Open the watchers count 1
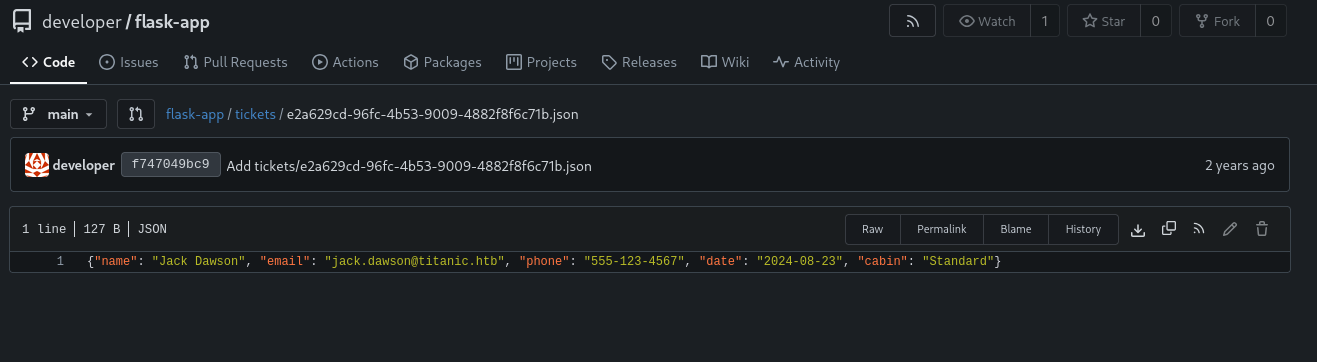This screenshot has width=1317, height=362. coord(1044,21)
